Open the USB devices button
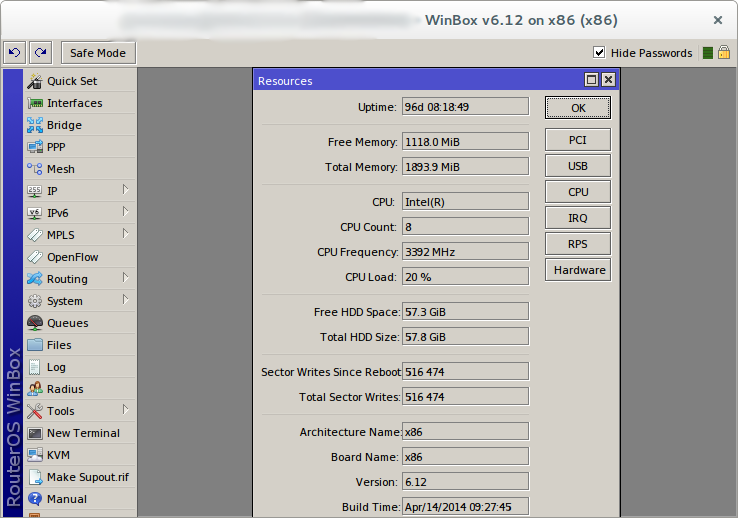This screenshot has height=518, width=738. (x=578, y=166)
